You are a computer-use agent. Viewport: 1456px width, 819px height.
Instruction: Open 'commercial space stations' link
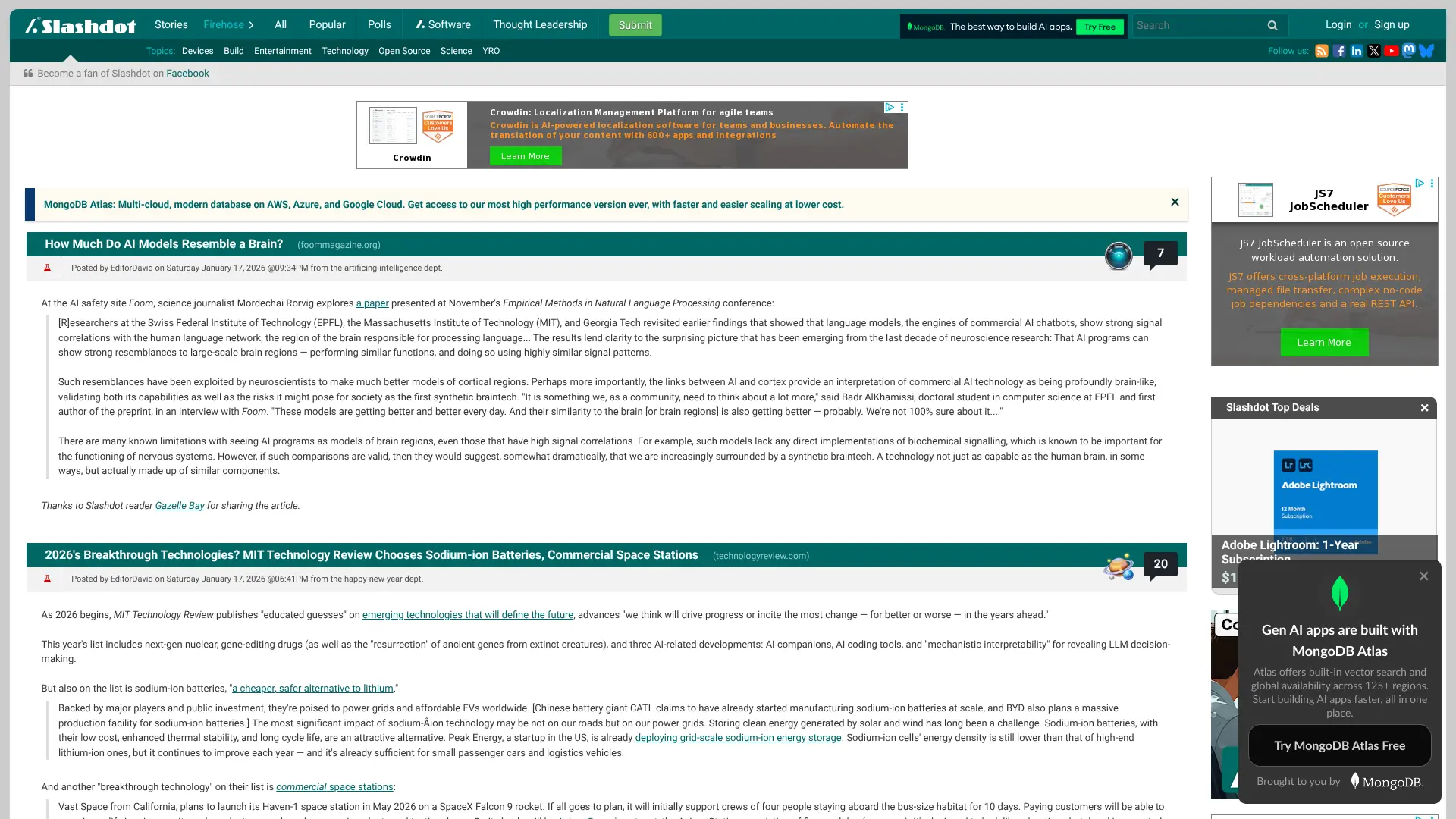pyautogui.click(x=334, y=787)
